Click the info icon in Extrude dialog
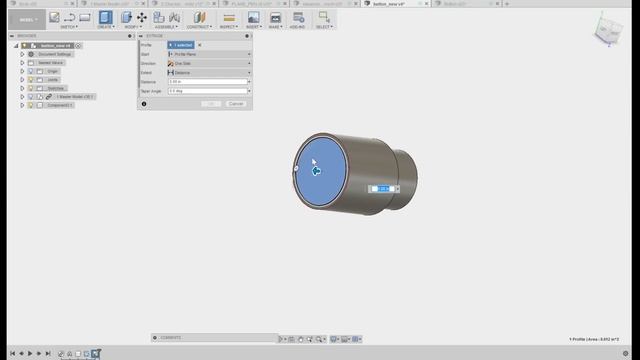The width and height of the screenshot is (640, 360). tap(144, 104)
